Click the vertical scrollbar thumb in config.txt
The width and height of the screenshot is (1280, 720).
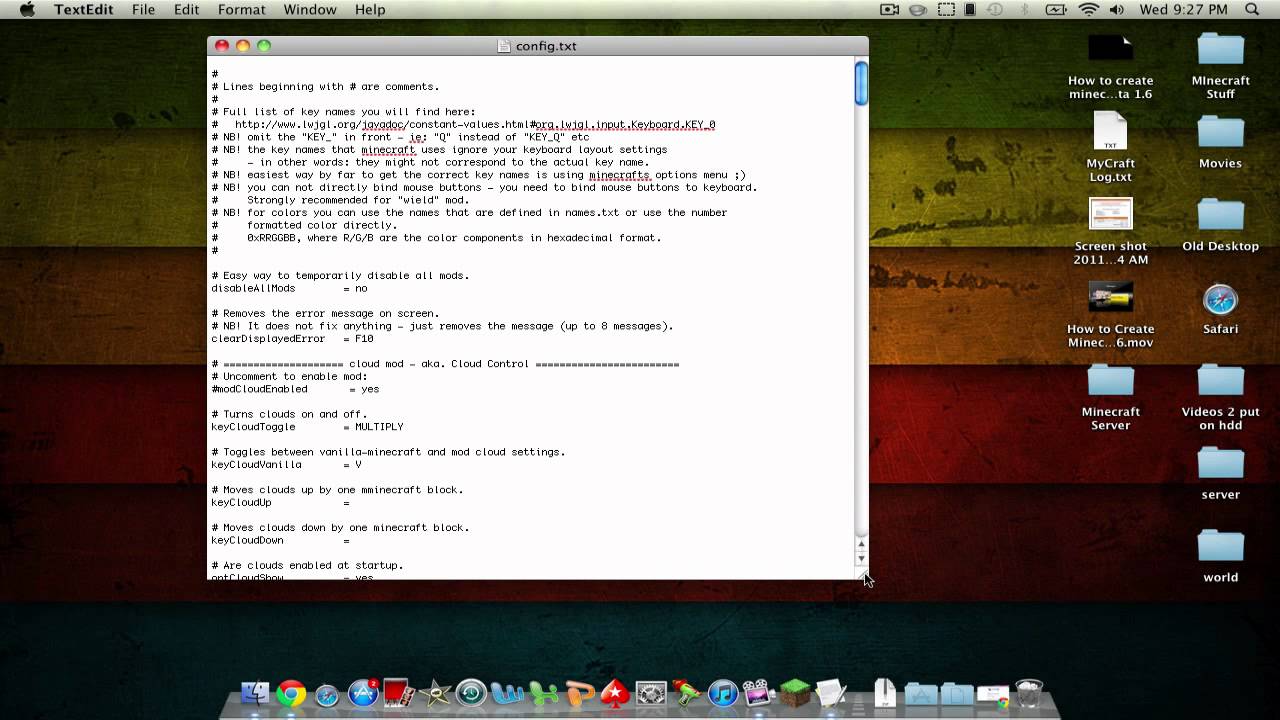(x=861, y=82)
